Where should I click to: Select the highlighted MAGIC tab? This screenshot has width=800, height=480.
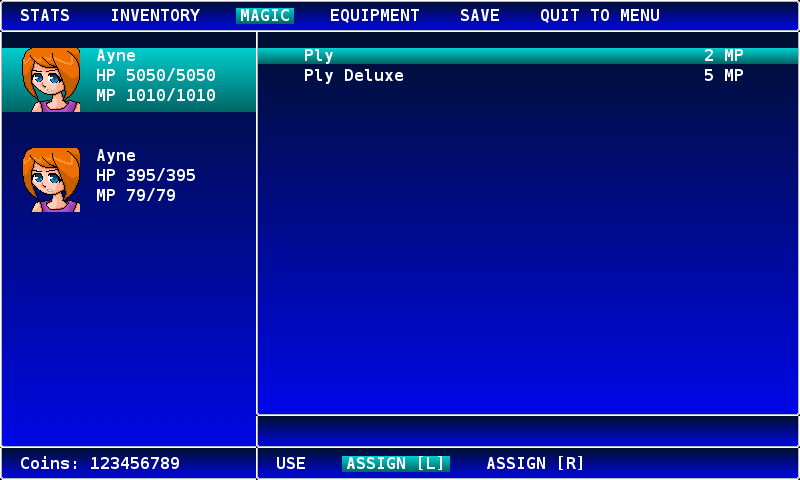(265, 16)
